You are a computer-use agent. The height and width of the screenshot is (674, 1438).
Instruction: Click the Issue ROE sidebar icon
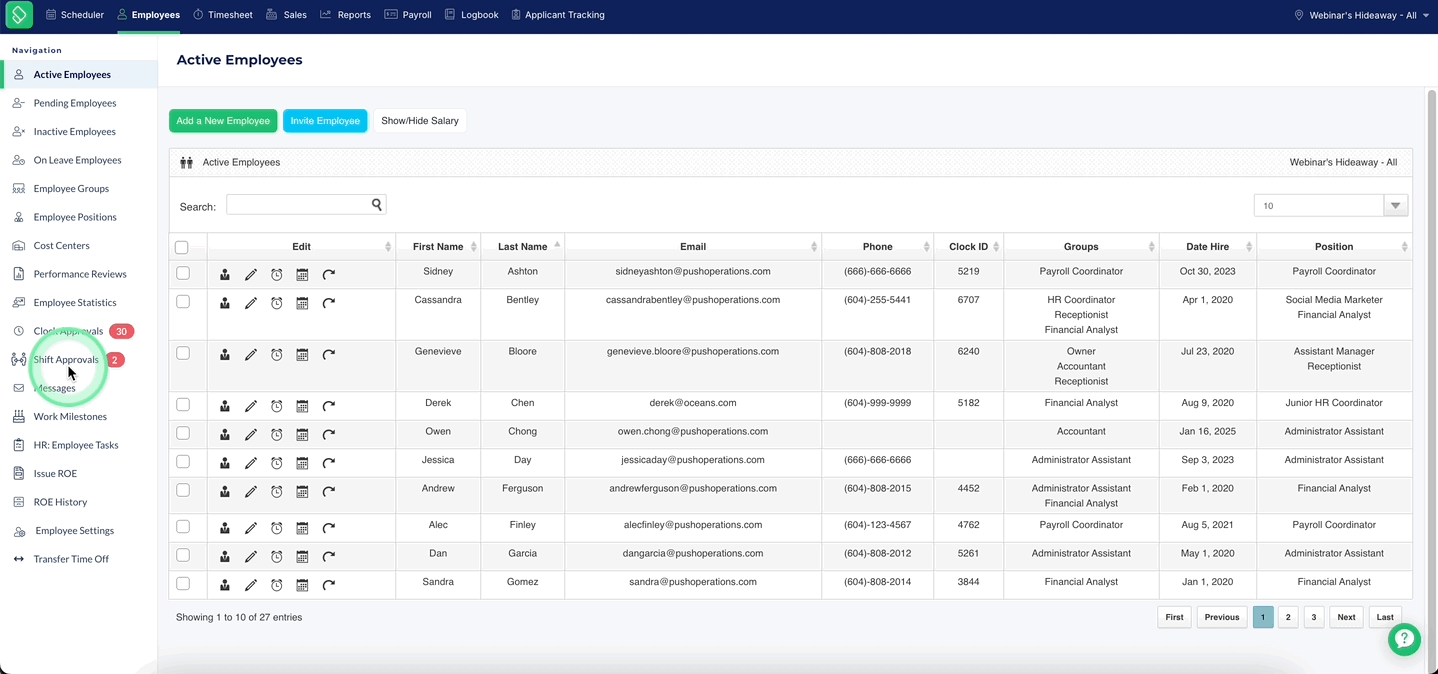(x=19, y=473)
